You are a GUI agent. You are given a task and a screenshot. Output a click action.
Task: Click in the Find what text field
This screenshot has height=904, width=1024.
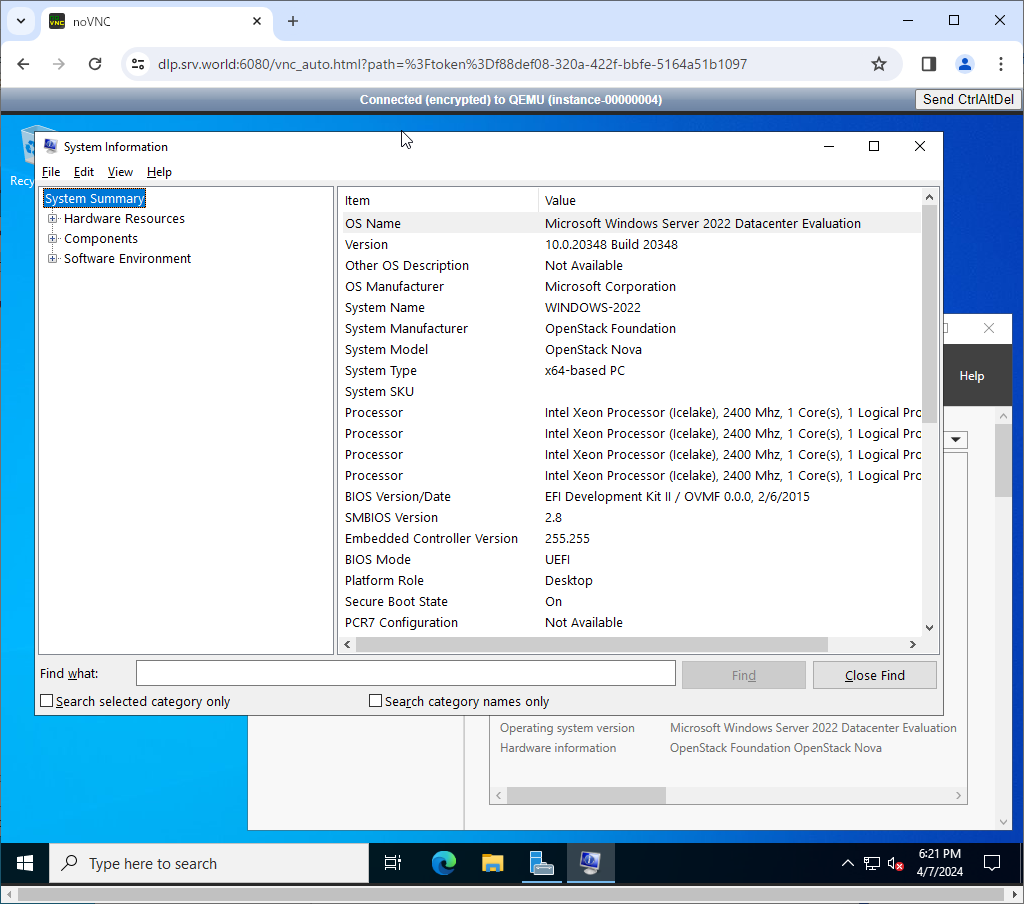[406, 673]
